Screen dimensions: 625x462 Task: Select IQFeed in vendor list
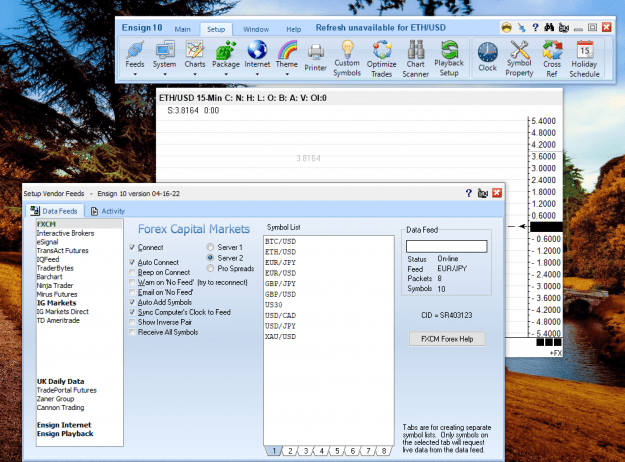point(48,259)
